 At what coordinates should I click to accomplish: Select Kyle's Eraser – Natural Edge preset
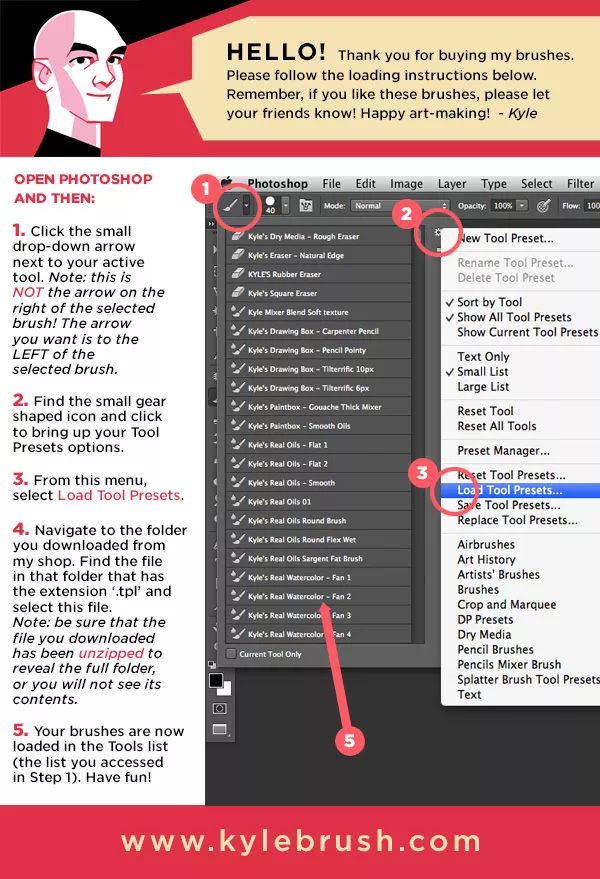319,255
